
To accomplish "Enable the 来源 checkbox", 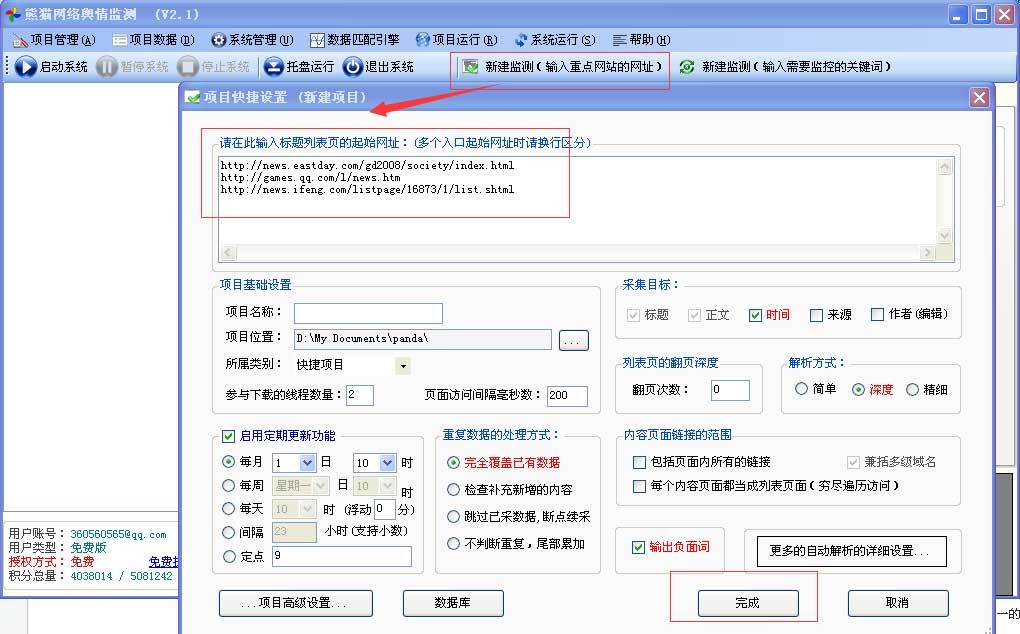I will [816, 315].
